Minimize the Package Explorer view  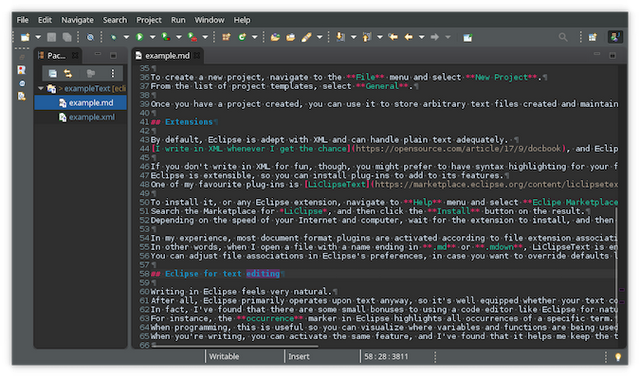tap(98, 54)
